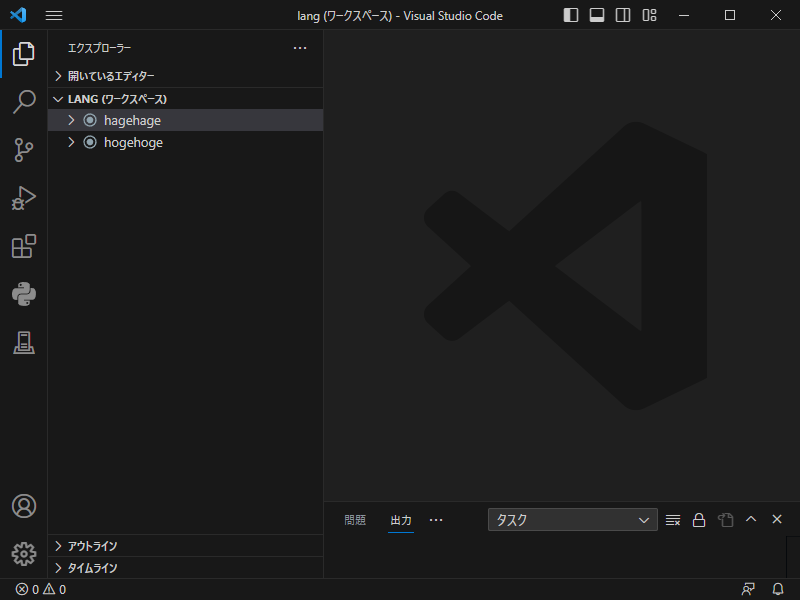The width and height of the screenshot is (800, 600).
Task: Open the hamburger menu at the top left
Action: point(53,15)
